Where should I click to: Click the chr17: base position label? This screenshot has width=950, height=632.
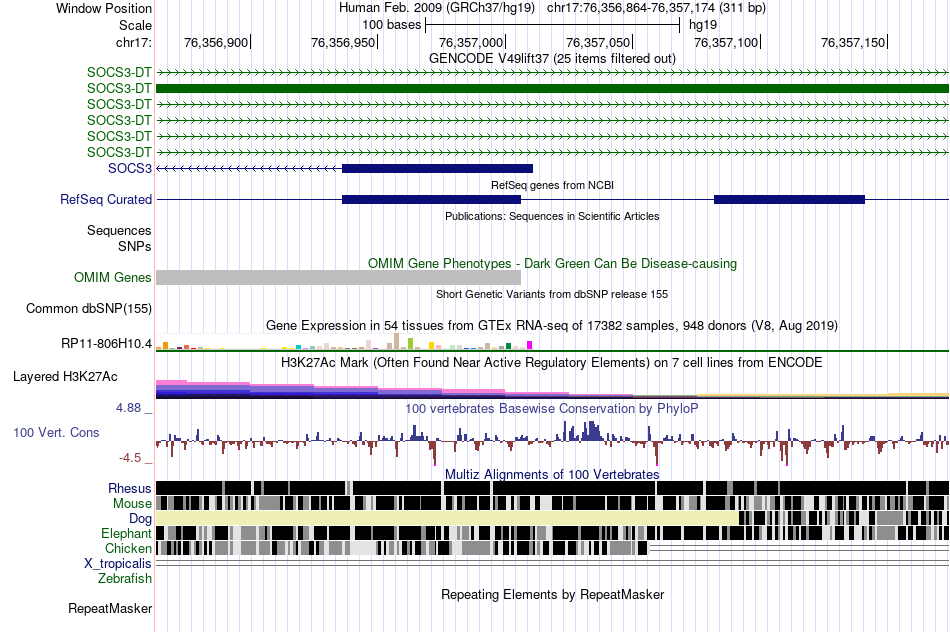pyautogui.click(x=133, y=42)
